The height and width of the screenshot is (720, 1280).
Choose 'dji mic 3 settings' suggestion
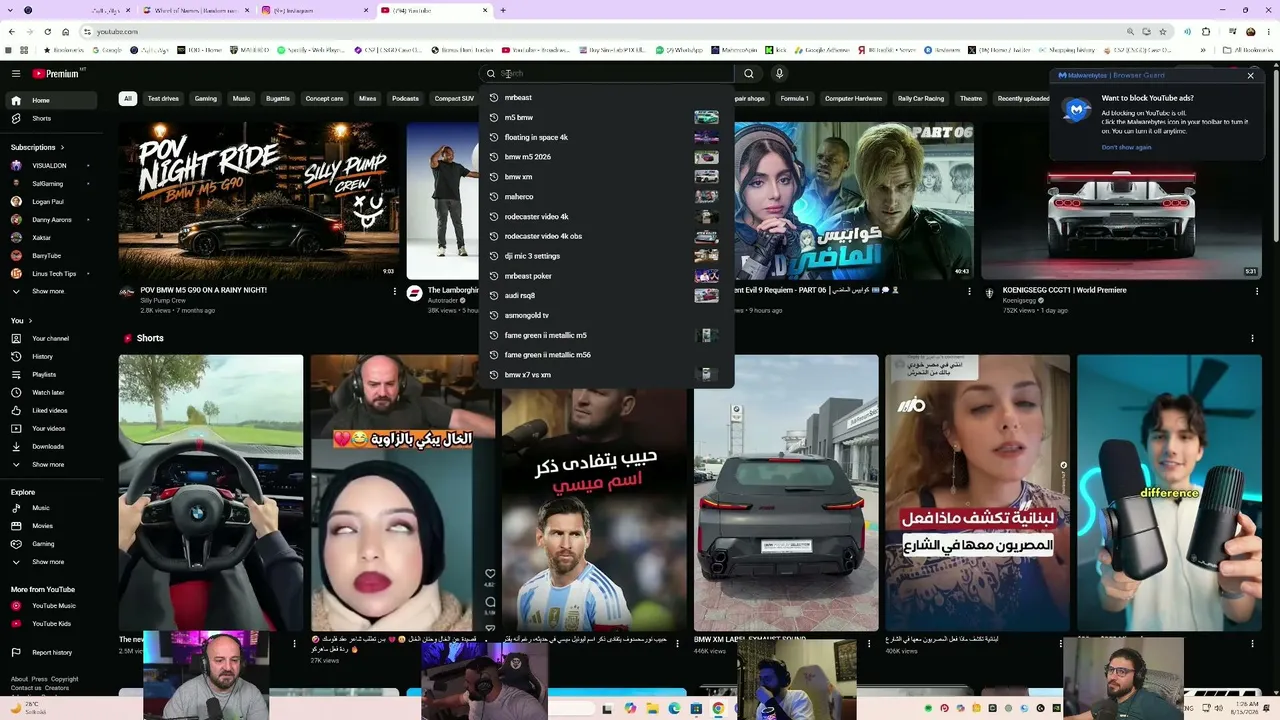(606, 256)
